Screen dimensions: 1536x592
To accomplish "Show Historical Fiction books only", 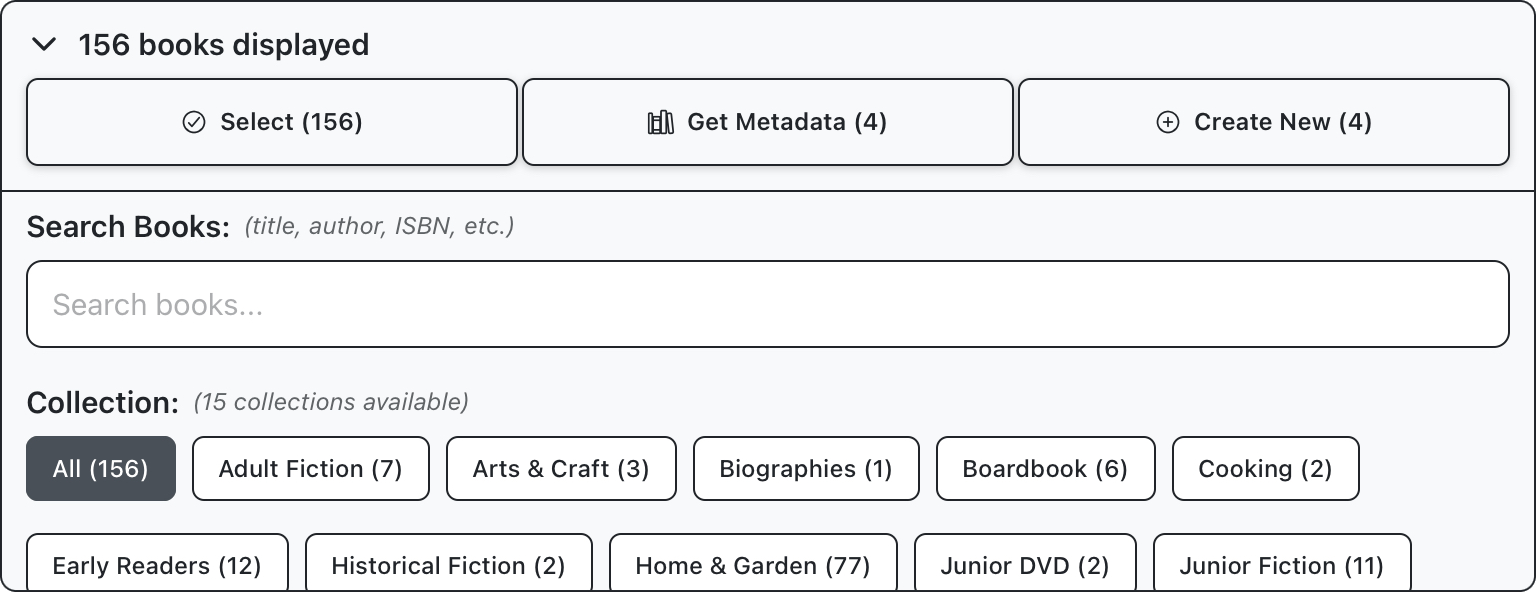I will (448, 565).
